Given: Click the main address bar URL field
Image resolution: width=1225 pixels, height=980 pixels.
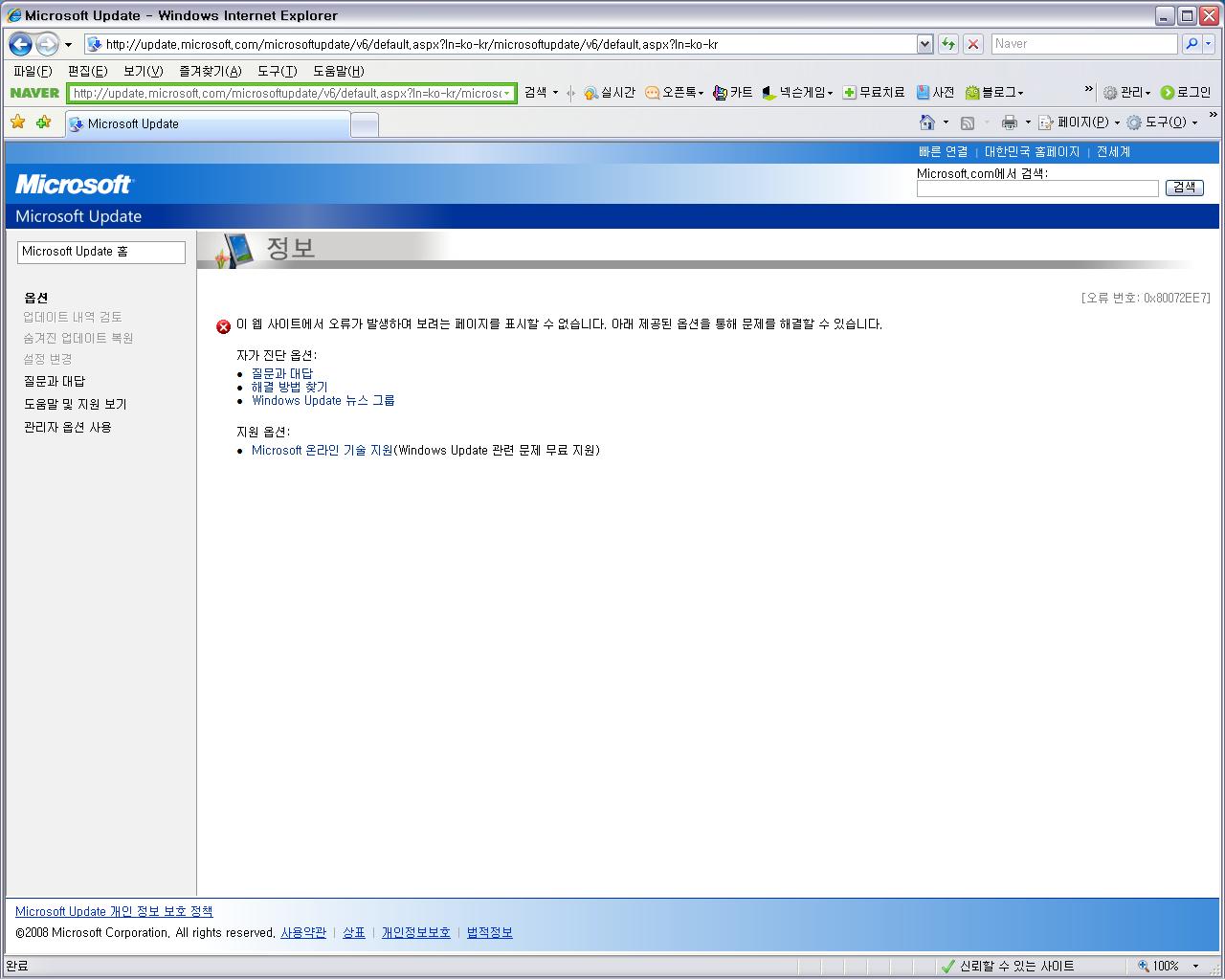Looking at the screenshot, I should 501,44.
